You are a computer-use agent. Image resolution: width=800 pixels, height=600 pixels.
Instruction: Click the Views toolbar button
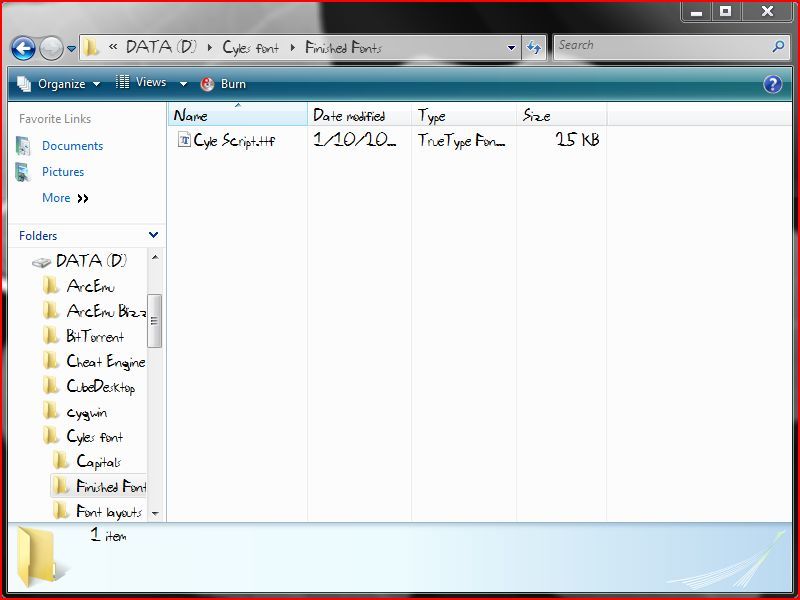[x=141, y=83]
